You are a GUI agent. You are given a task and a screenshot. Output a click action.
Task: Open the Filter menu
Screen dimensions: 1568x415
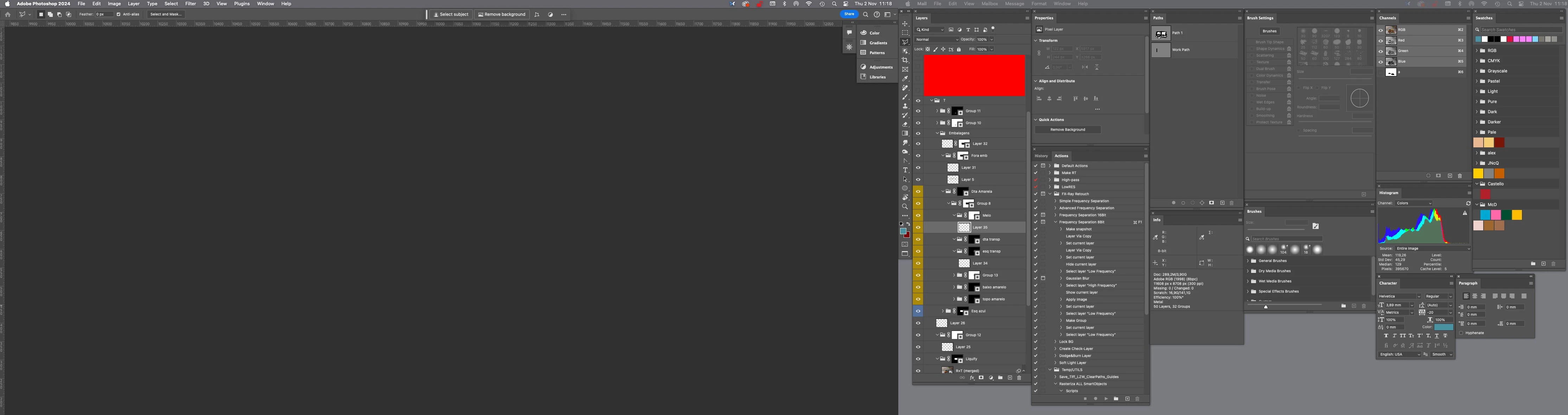[190, 4]
